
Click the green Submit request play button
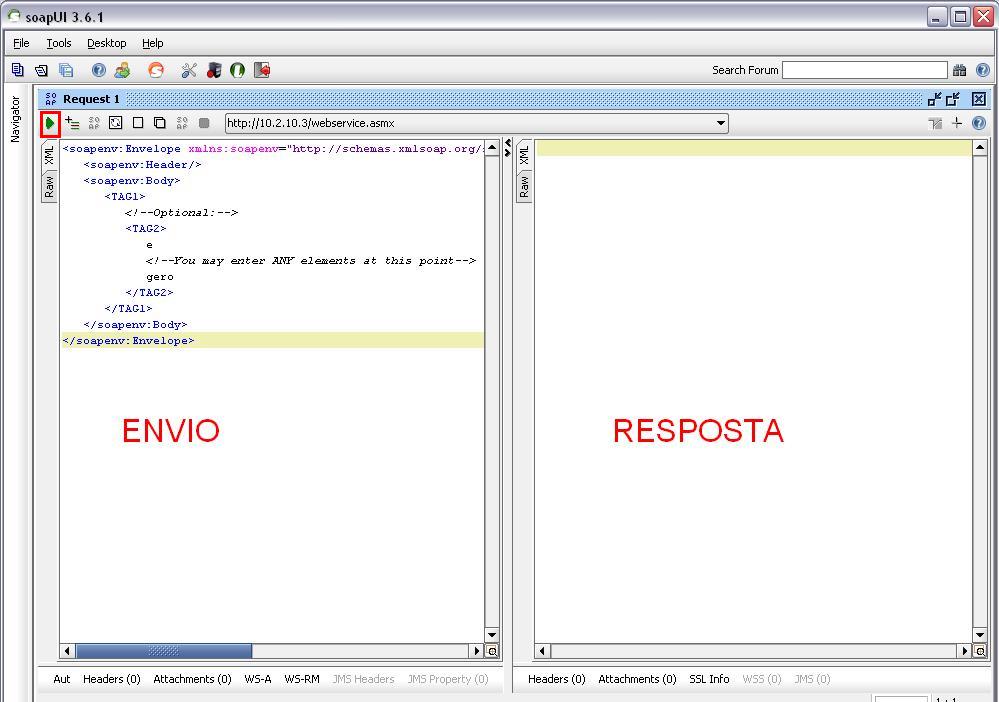pyautogui.click(x=50, y=123)
